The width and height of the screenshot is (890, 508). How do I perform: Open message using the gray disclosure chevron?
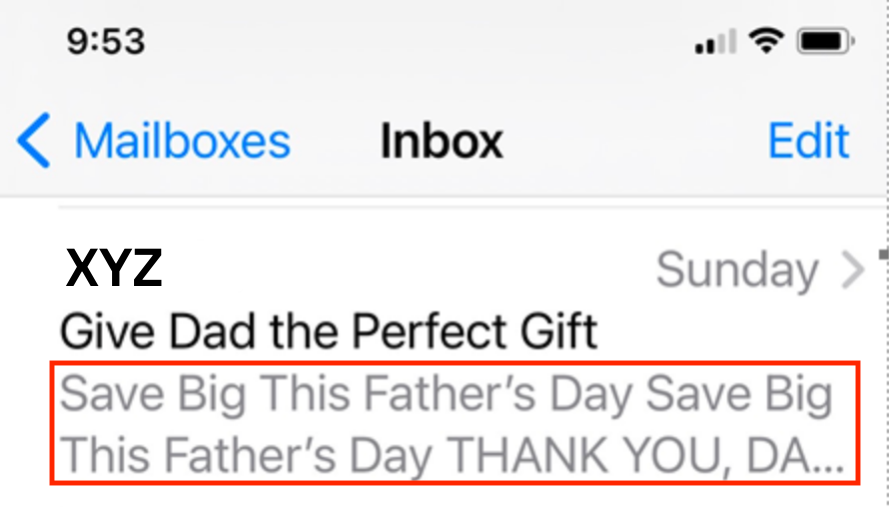click(x=853, y=270)
